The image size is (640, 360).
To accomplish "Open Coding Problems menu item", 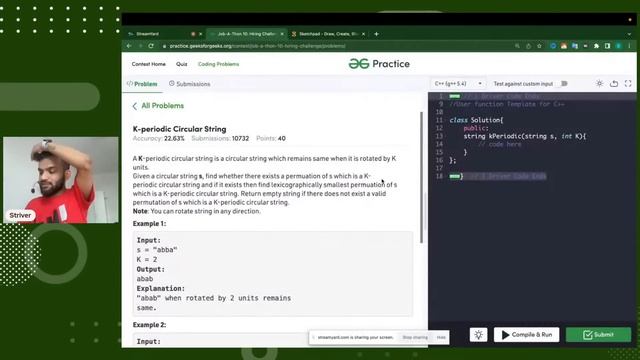I will coord(218,64).
